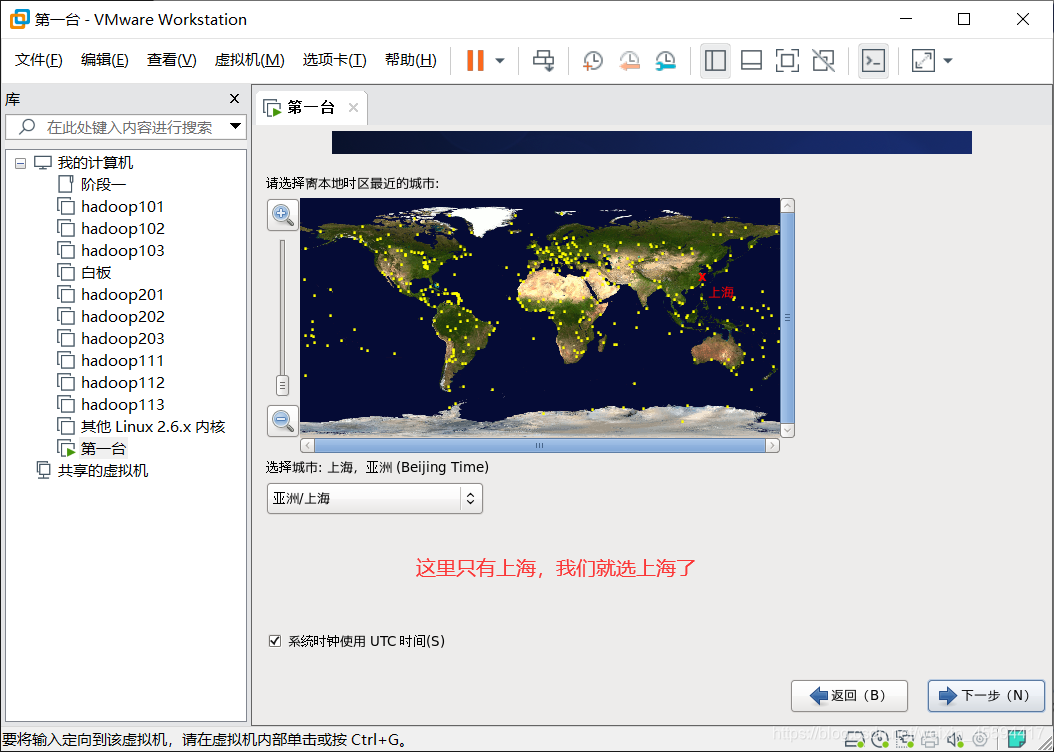Screen dimensions: 1054x752
Task: Click the map zoom slider handle
Action: (282, 385)
